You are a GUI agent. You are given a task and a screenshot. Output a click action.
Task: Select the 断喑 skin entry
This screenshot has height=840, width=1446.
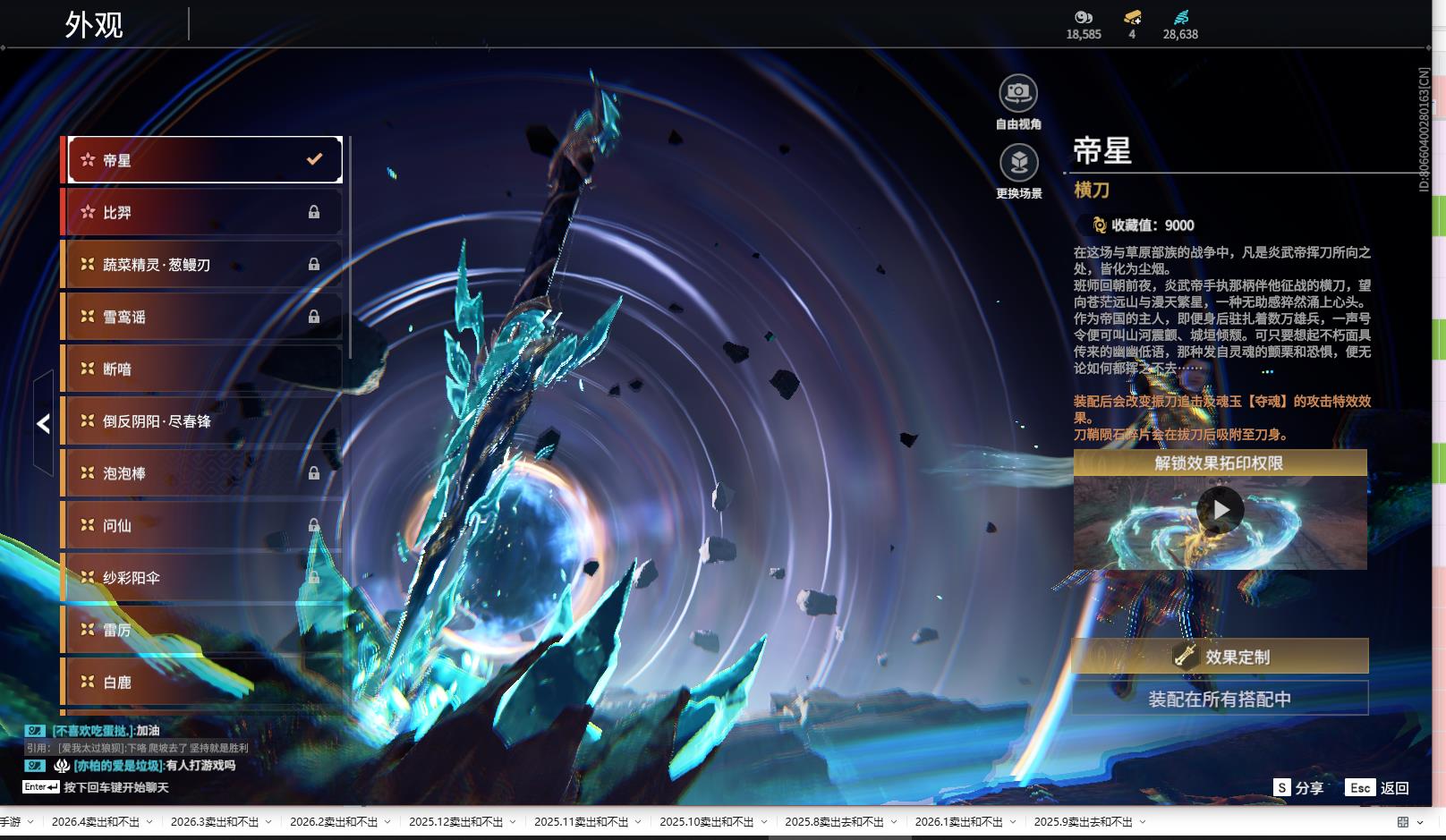point(201,369)
